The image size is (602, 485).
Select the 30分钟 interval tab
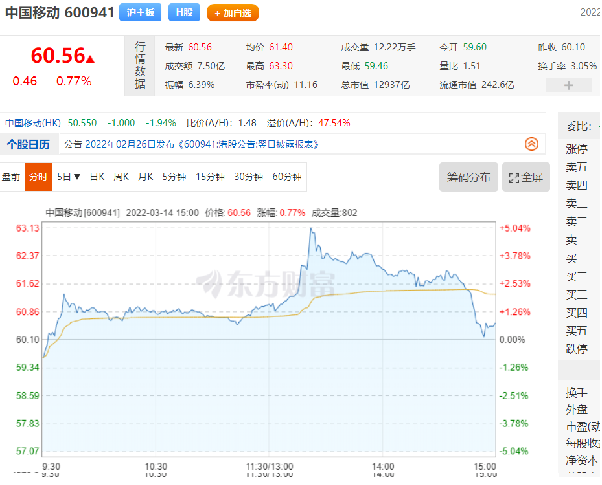tap(248, 177)
